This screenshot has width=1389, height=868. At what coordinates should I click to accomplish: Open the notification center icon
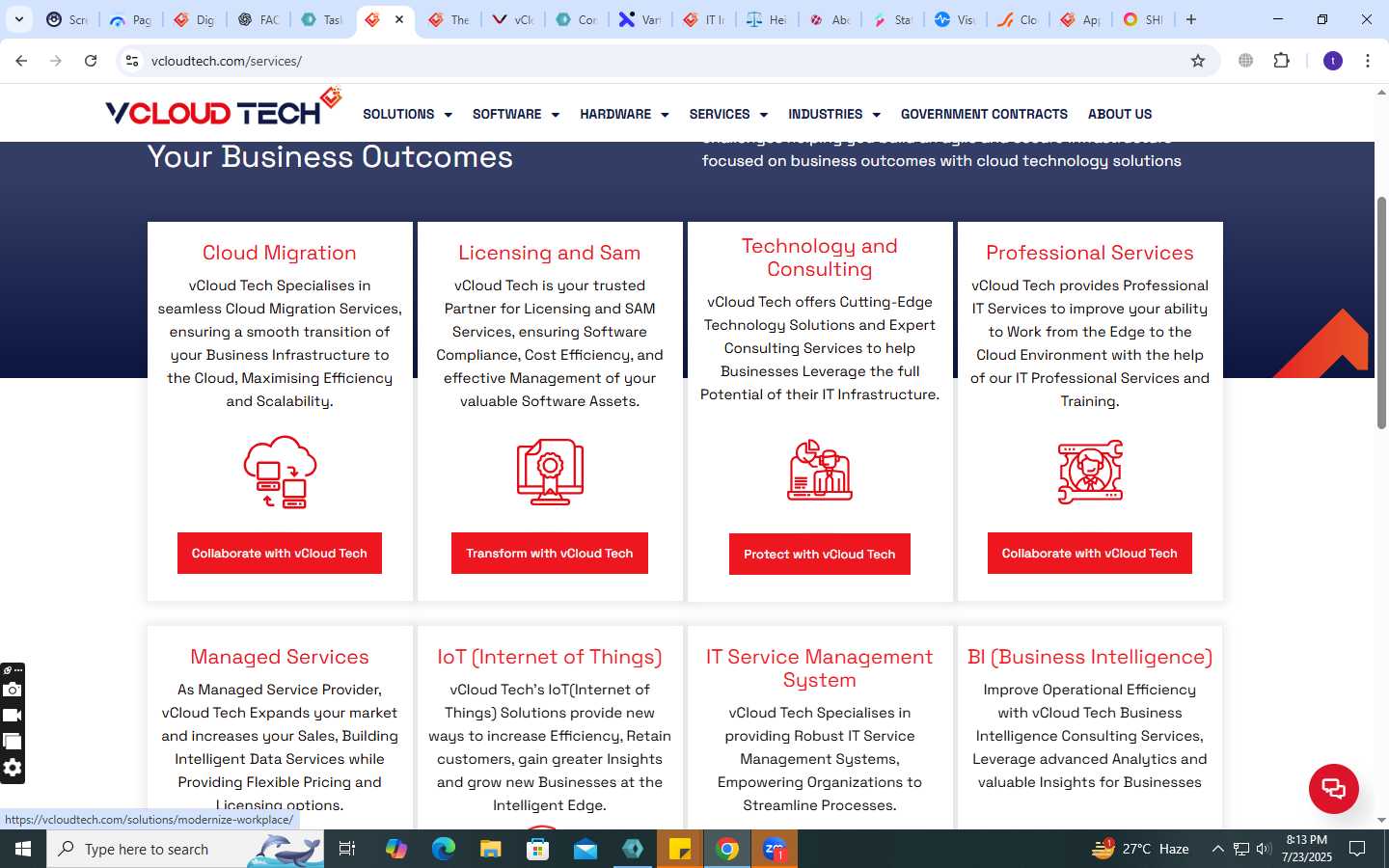(1357, 849)
